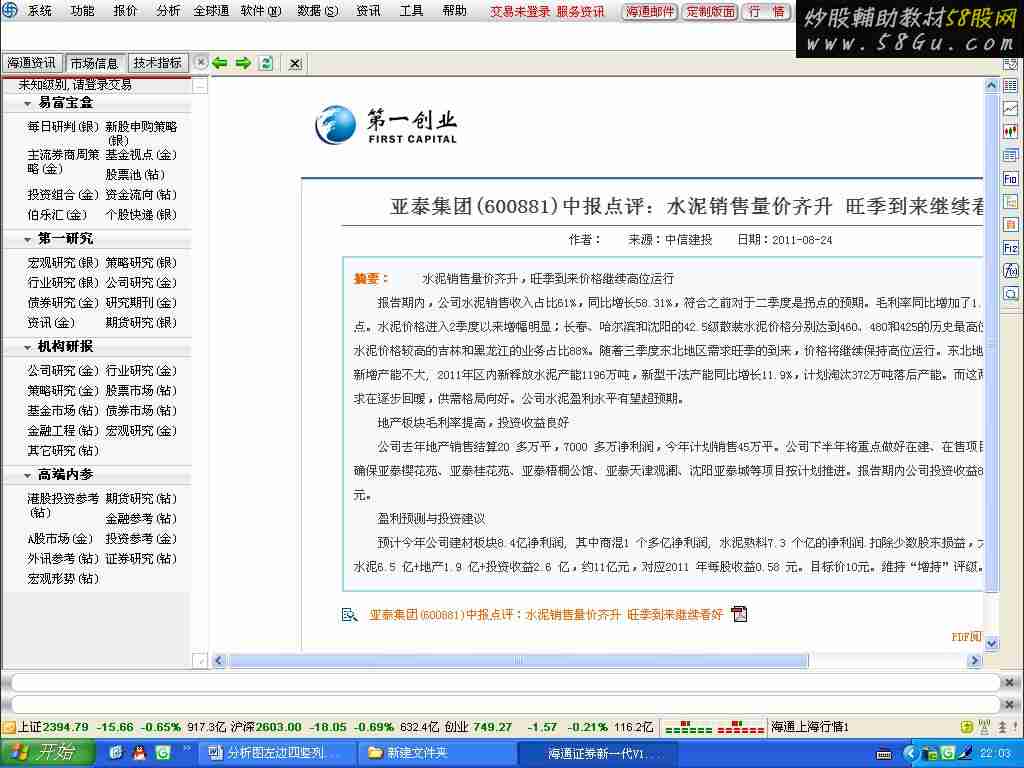1024x768 pixels.
Task: Open the 资讯 menu
Action: pyautogui.click(x=368, y=10)
